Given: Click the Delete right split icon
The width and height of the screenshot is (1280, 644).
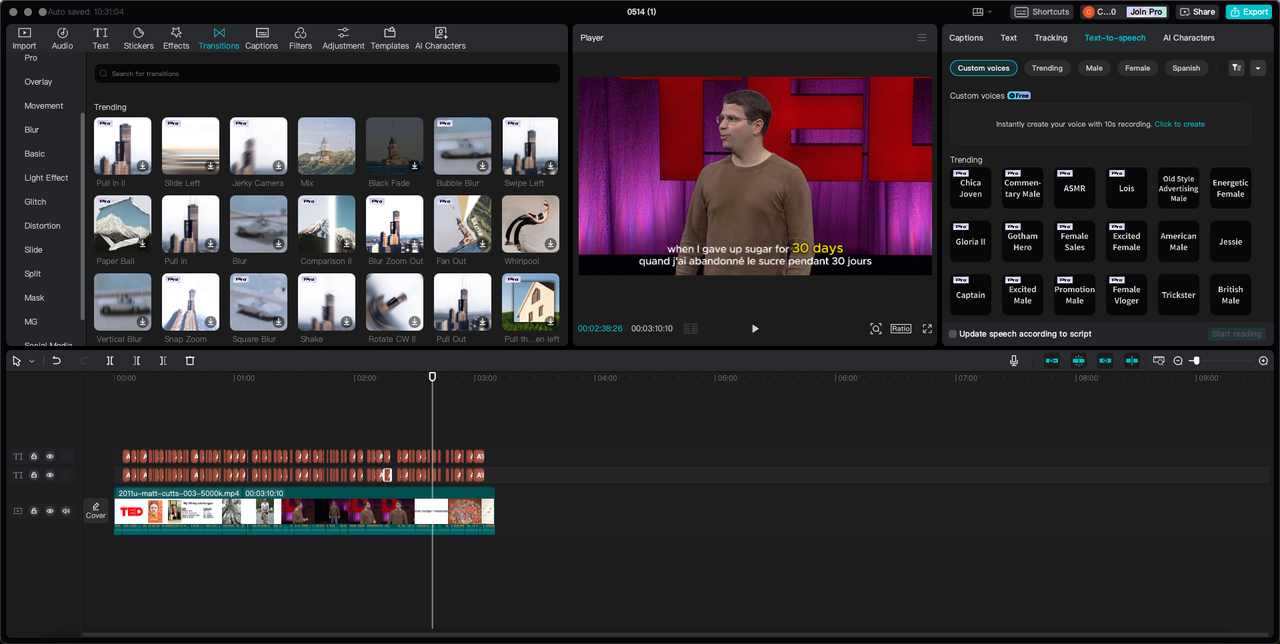Looking at the screenshot, I should 163,360.
